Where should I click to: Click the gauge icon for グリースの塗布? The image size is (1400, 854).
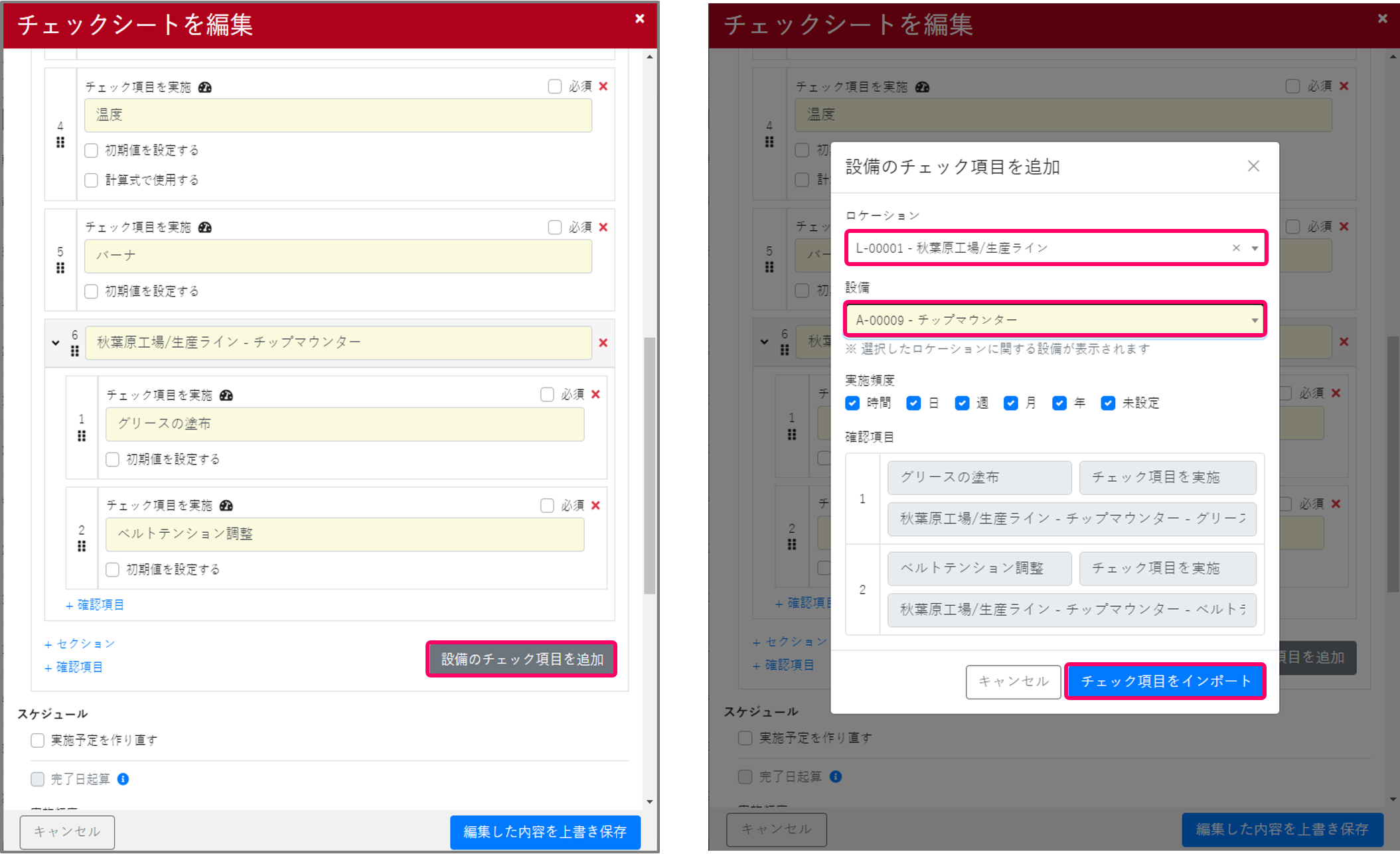click(x=228, y=394)
